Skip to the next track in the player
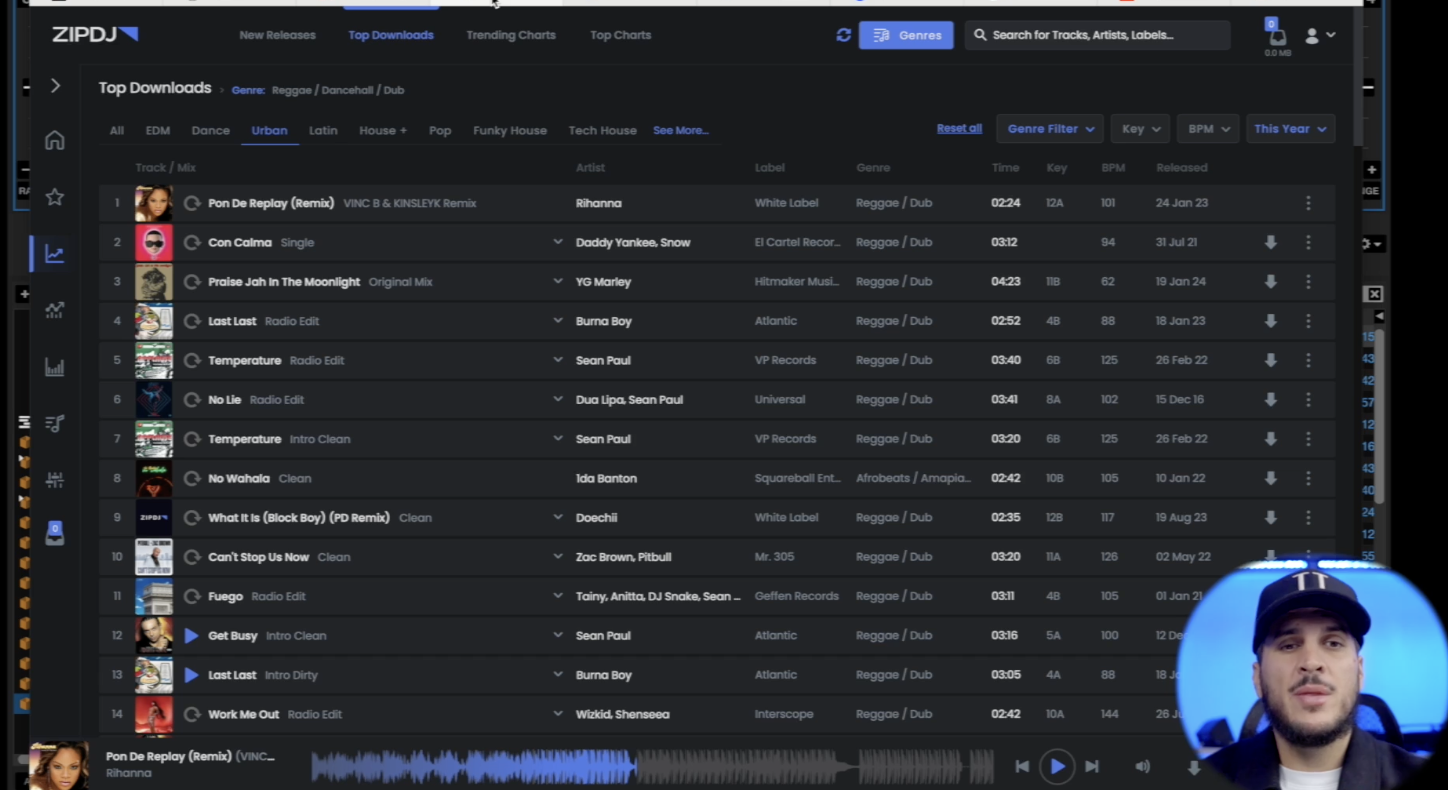The height and width of the screenshot is (790, 1448). [x=1092, y=766]
